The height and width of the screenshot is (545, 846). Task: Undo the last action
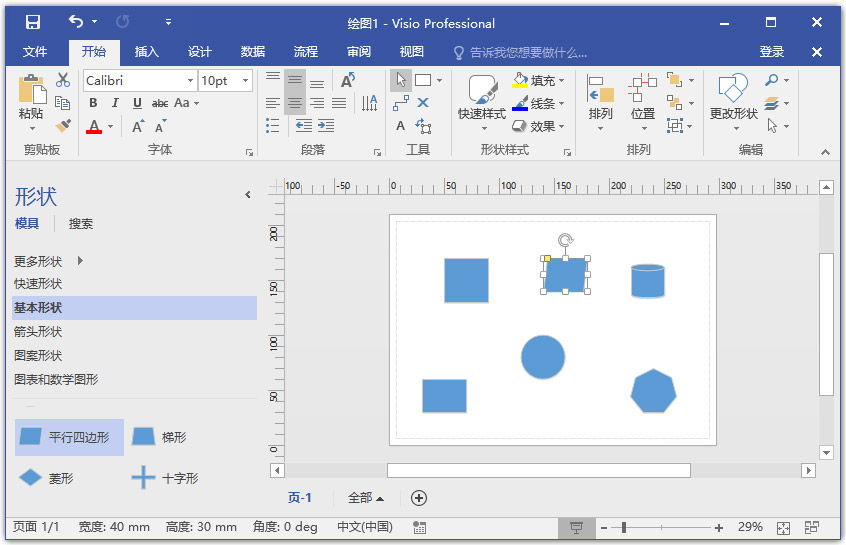coord(76,22)
